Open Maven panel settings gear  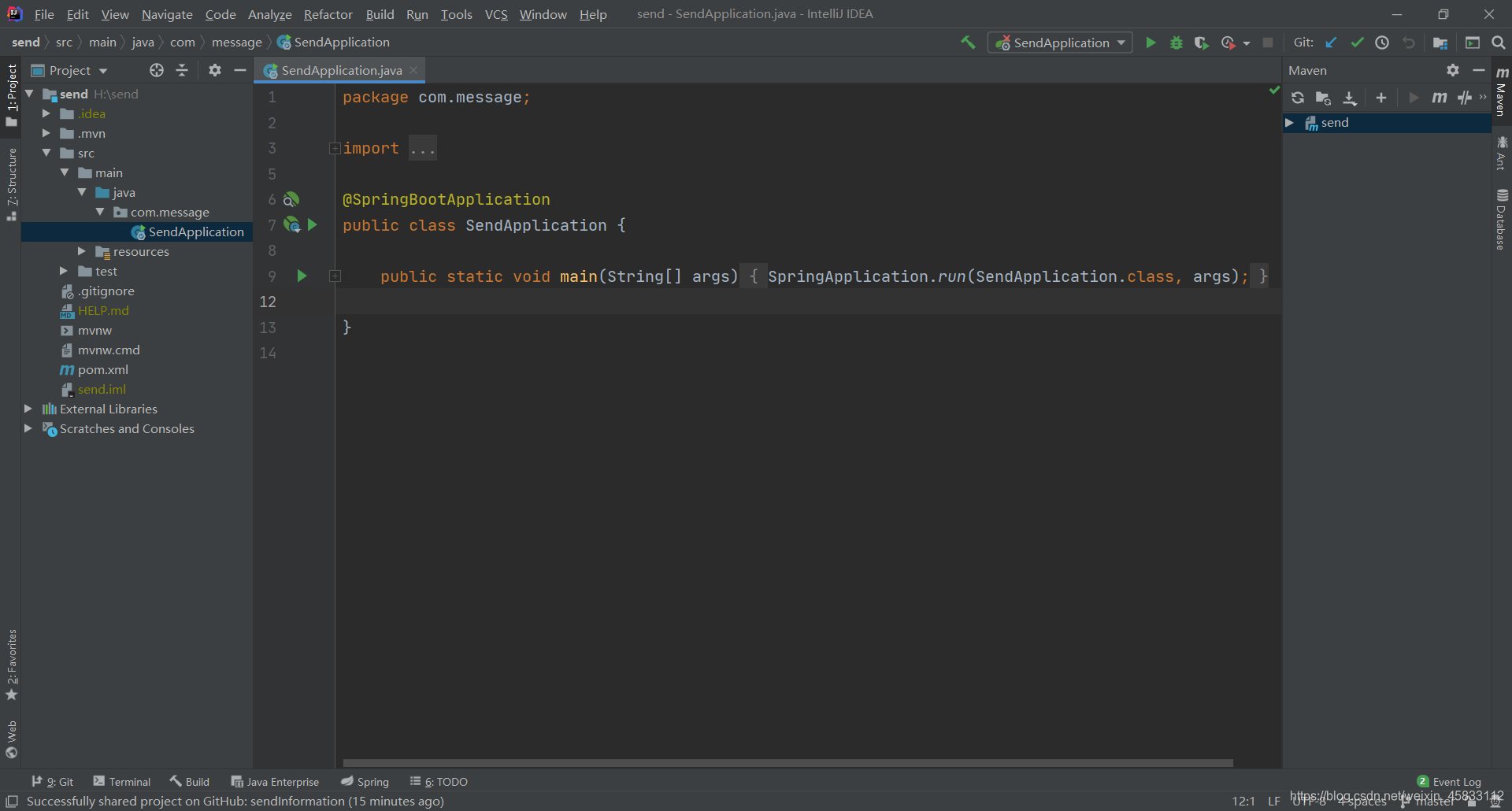(x=1453, y=70)
